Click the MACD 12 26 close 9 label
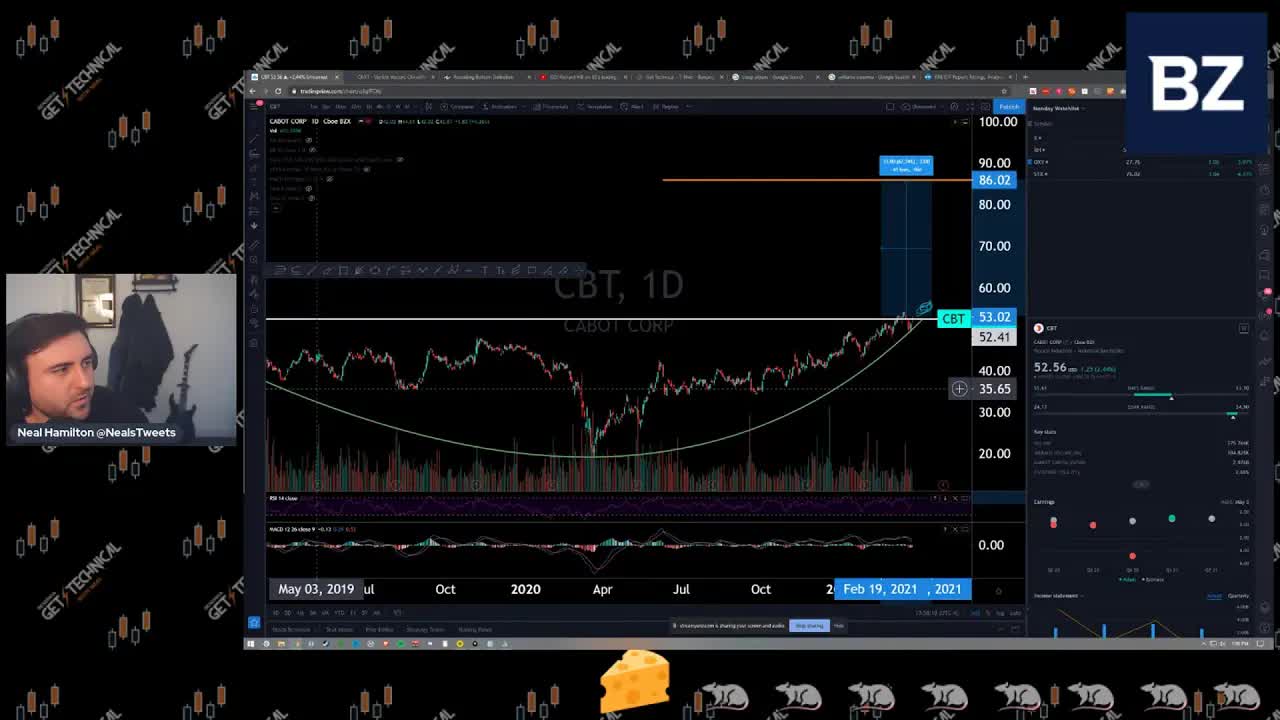 [292, 529]
